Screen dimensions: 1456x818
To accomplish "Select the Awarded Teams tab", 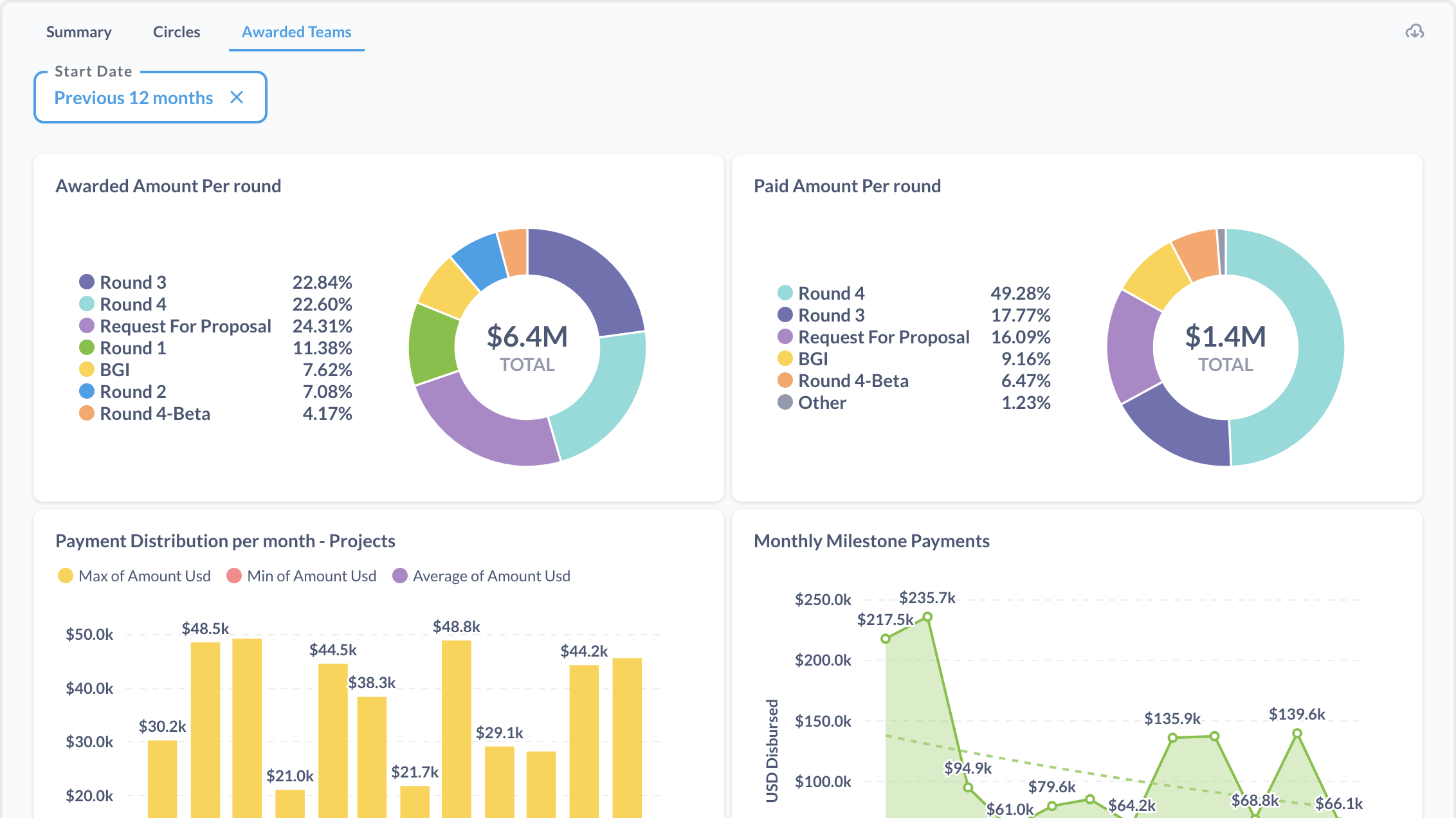I will click(296, 32).
